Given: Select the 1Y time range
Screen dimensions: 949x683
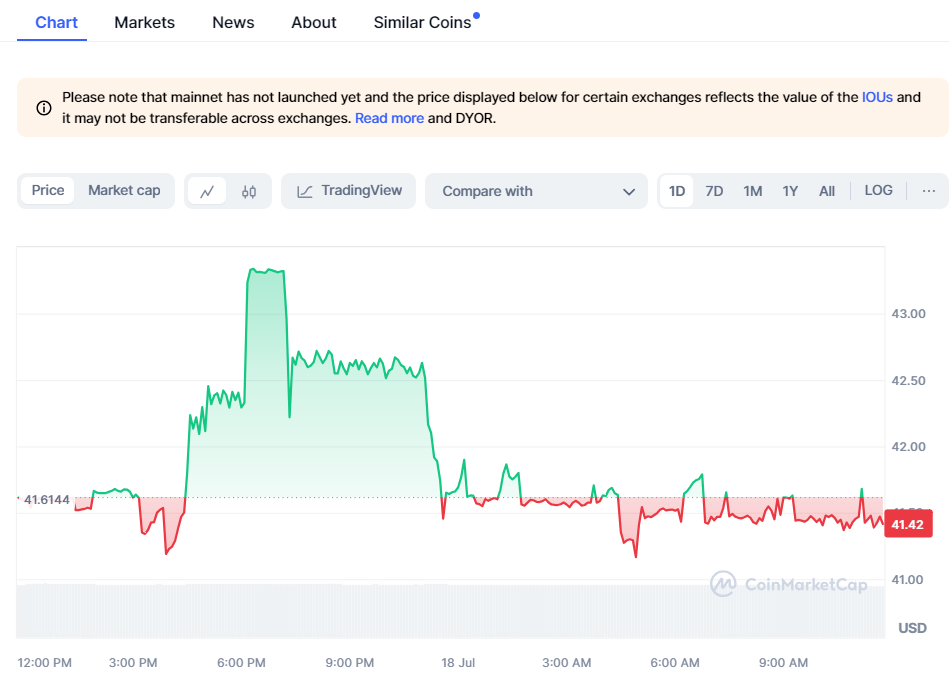Looking at the screenshot, I should 790,191.
